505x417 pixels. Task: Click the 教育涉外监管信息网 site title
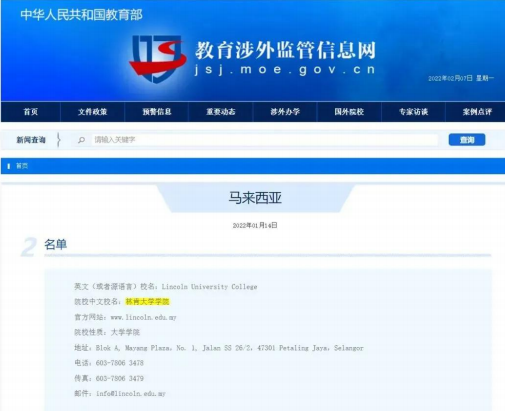pyautogui.click(x=286, y=50)
